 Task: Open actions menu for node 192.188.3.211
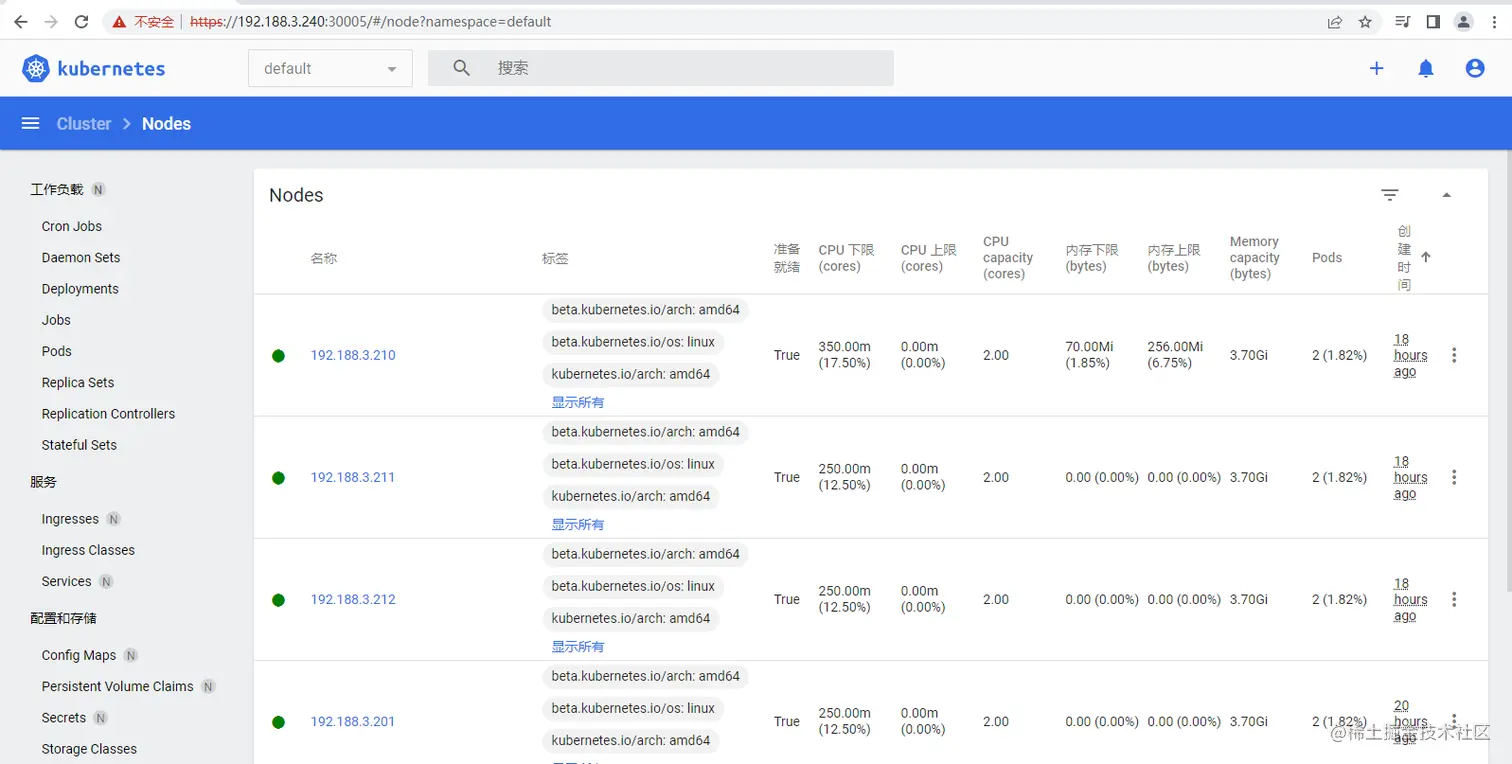point(1454,477)
